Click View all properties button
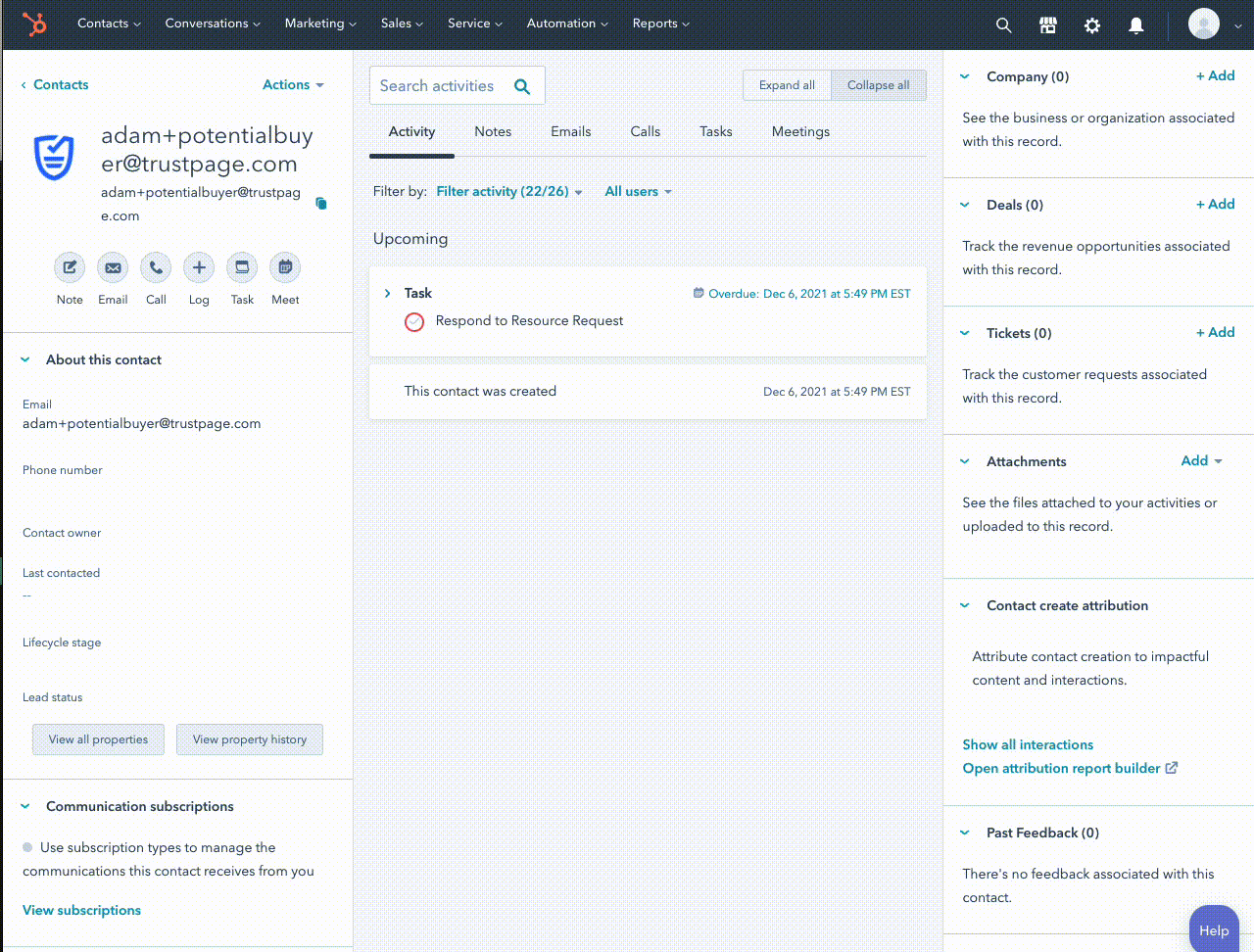 pyautogui.click(x=99, y=739)
